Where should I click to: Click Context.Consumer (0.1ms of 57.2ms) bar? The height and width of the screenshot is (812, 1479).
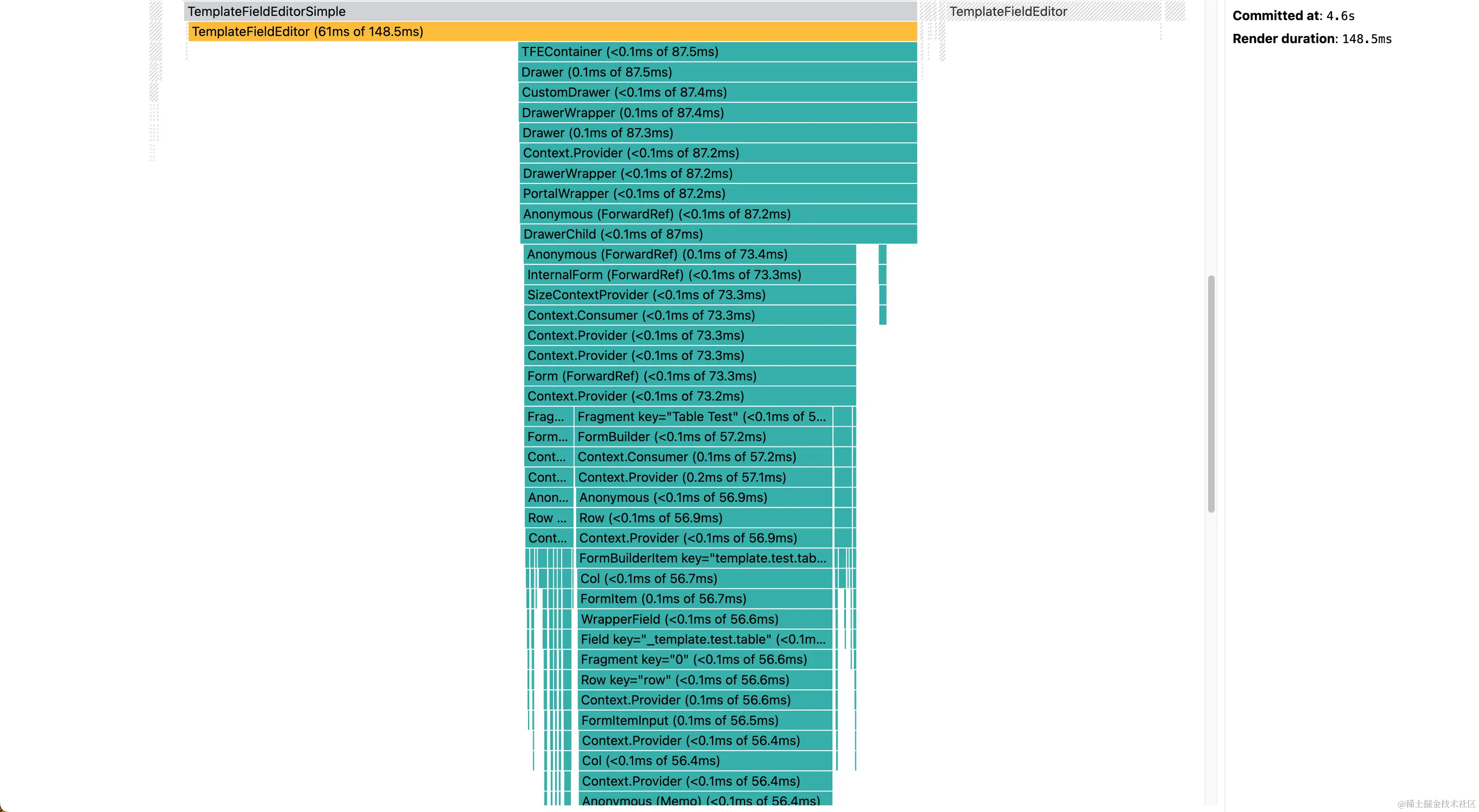(703, 457)
